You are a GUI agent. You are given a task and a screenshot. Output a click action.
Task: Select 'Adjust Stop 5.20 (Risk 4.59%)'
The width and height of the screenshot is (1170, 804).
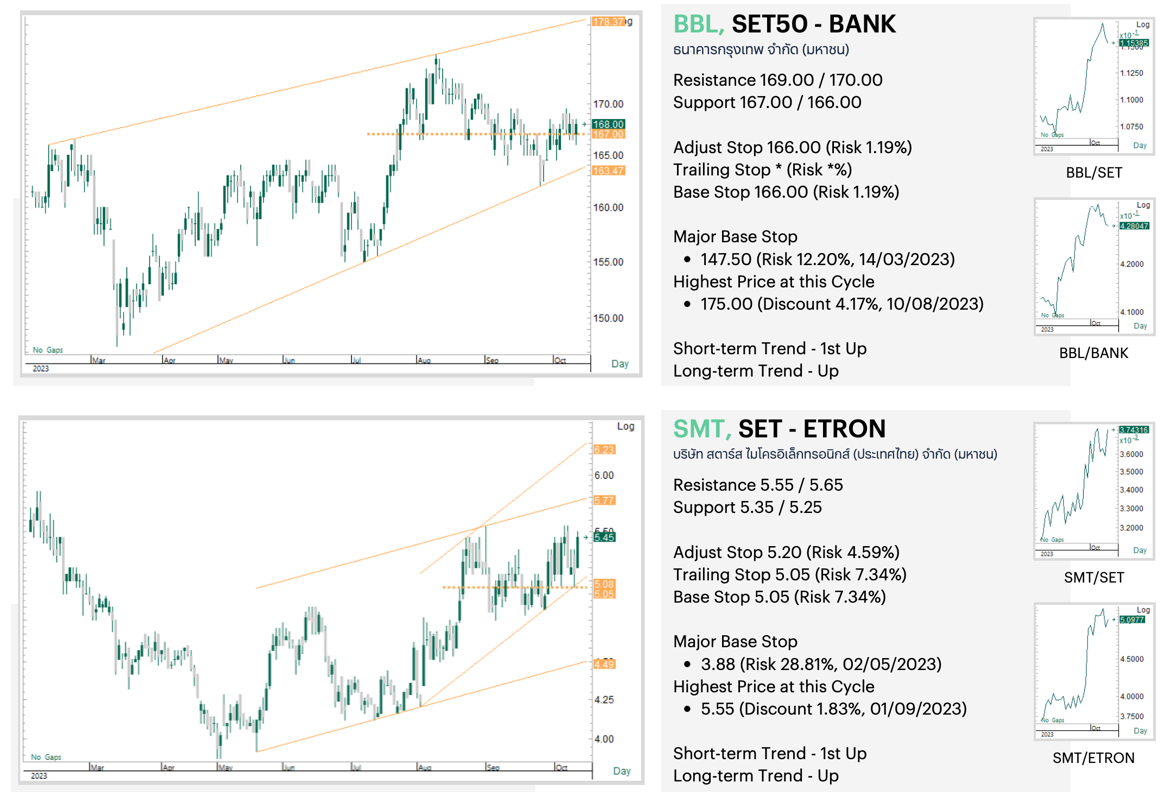tap(786, 552)
